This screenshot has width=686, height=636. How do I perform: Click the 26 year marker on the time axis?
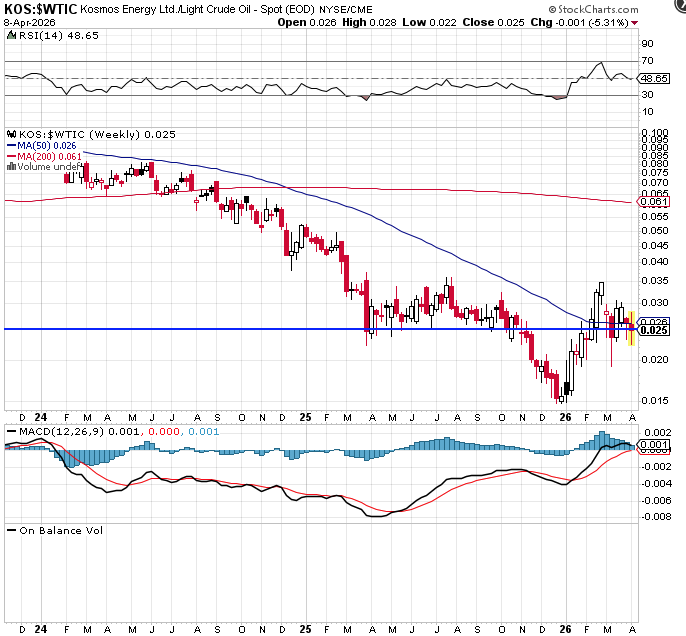pyautogui.click(x=565, y=416)
